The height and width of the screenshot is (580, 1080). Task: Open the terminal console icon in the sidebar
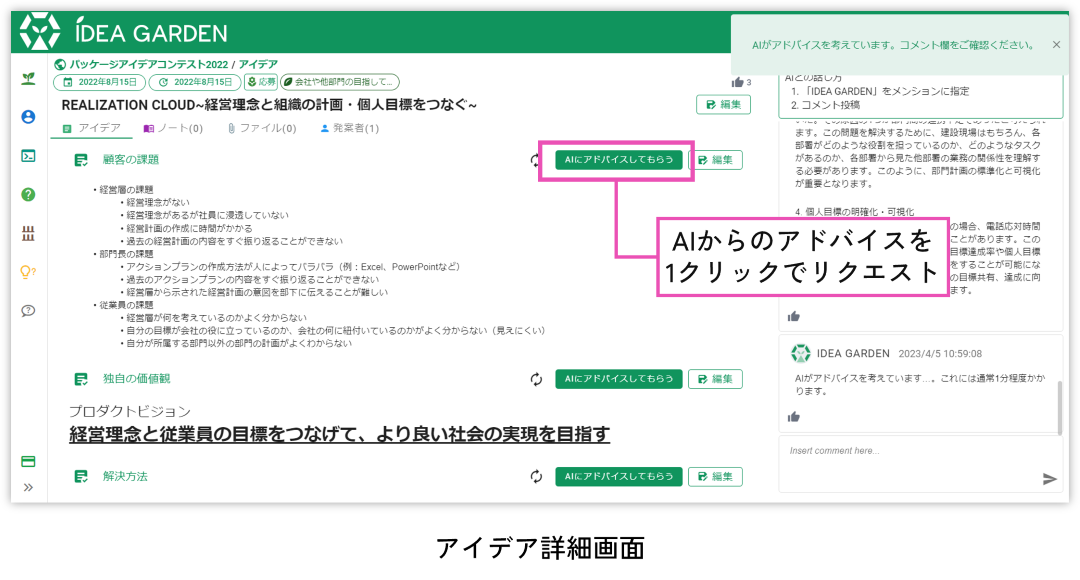tap(28, 156)
